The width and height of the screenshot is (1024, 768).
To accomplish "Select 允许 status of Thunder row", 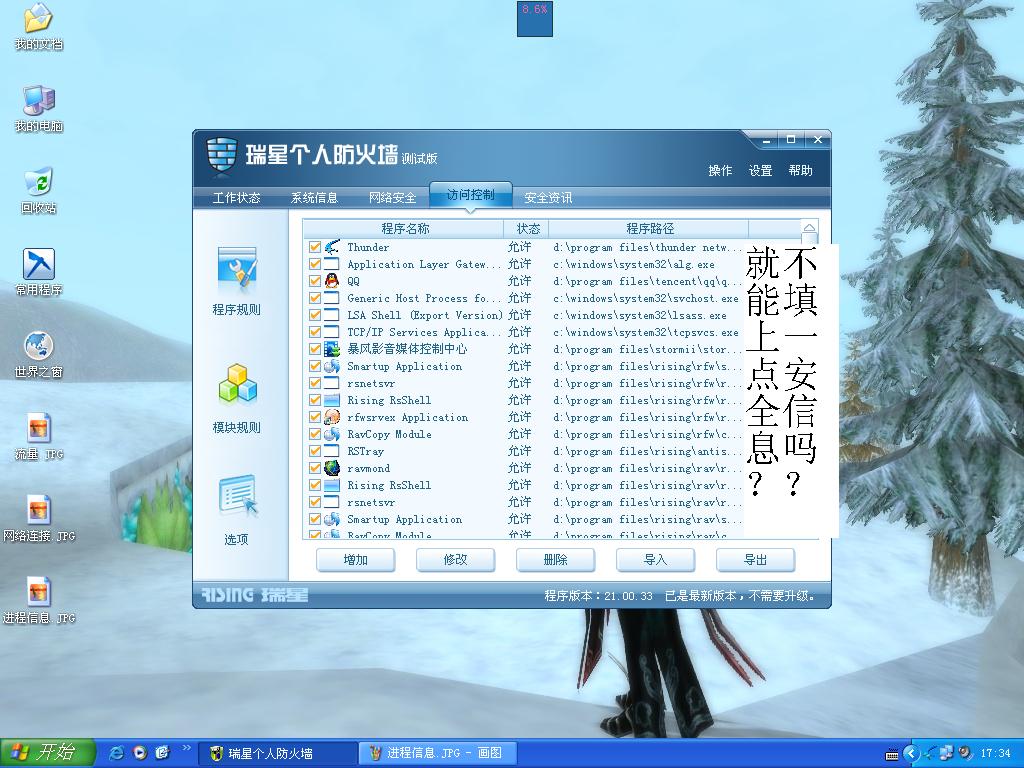I will click(x=520, y=247).
